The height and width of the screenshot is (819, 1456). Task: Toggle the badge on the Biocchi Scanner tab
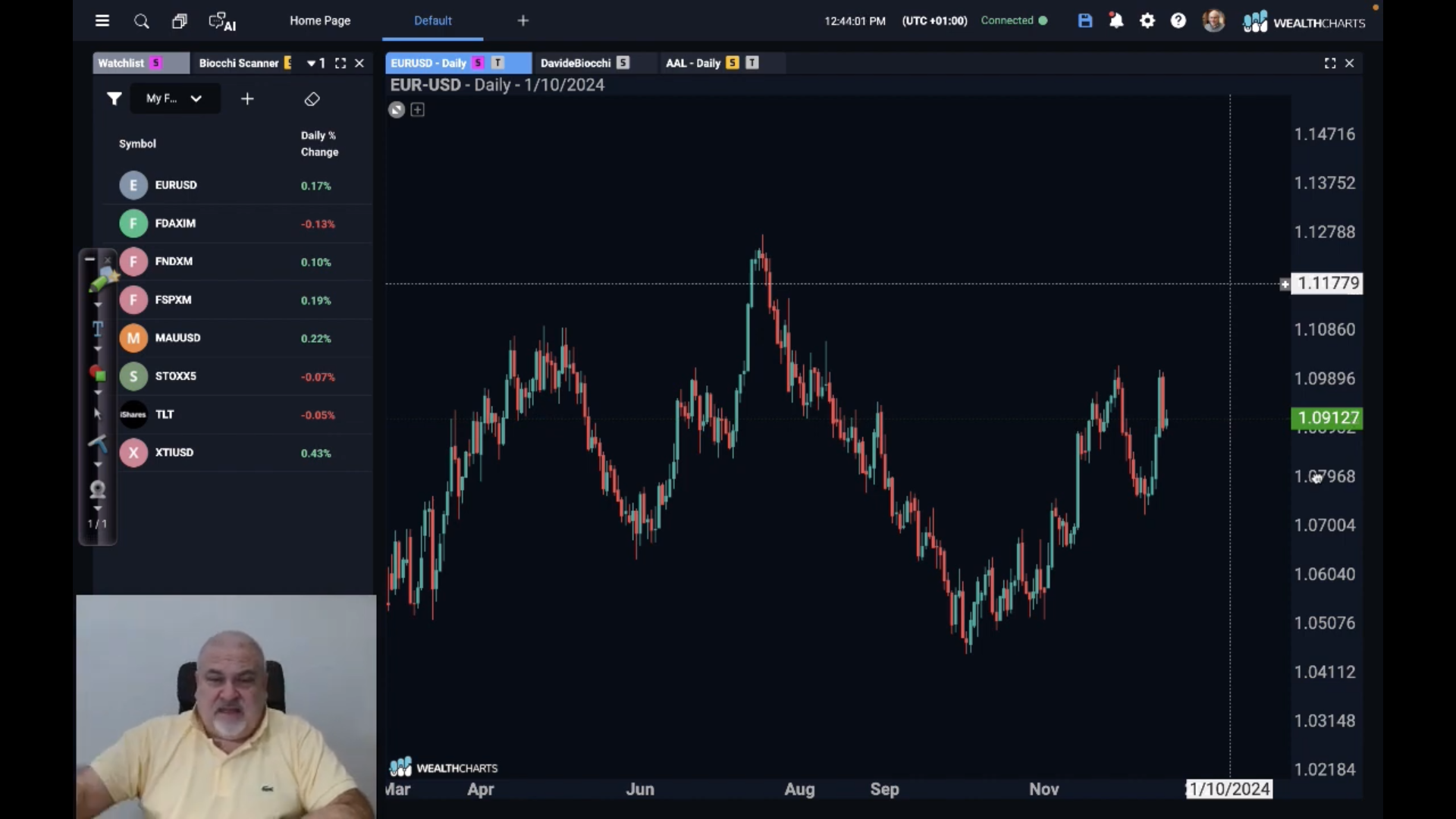click(x=287, y=63)
